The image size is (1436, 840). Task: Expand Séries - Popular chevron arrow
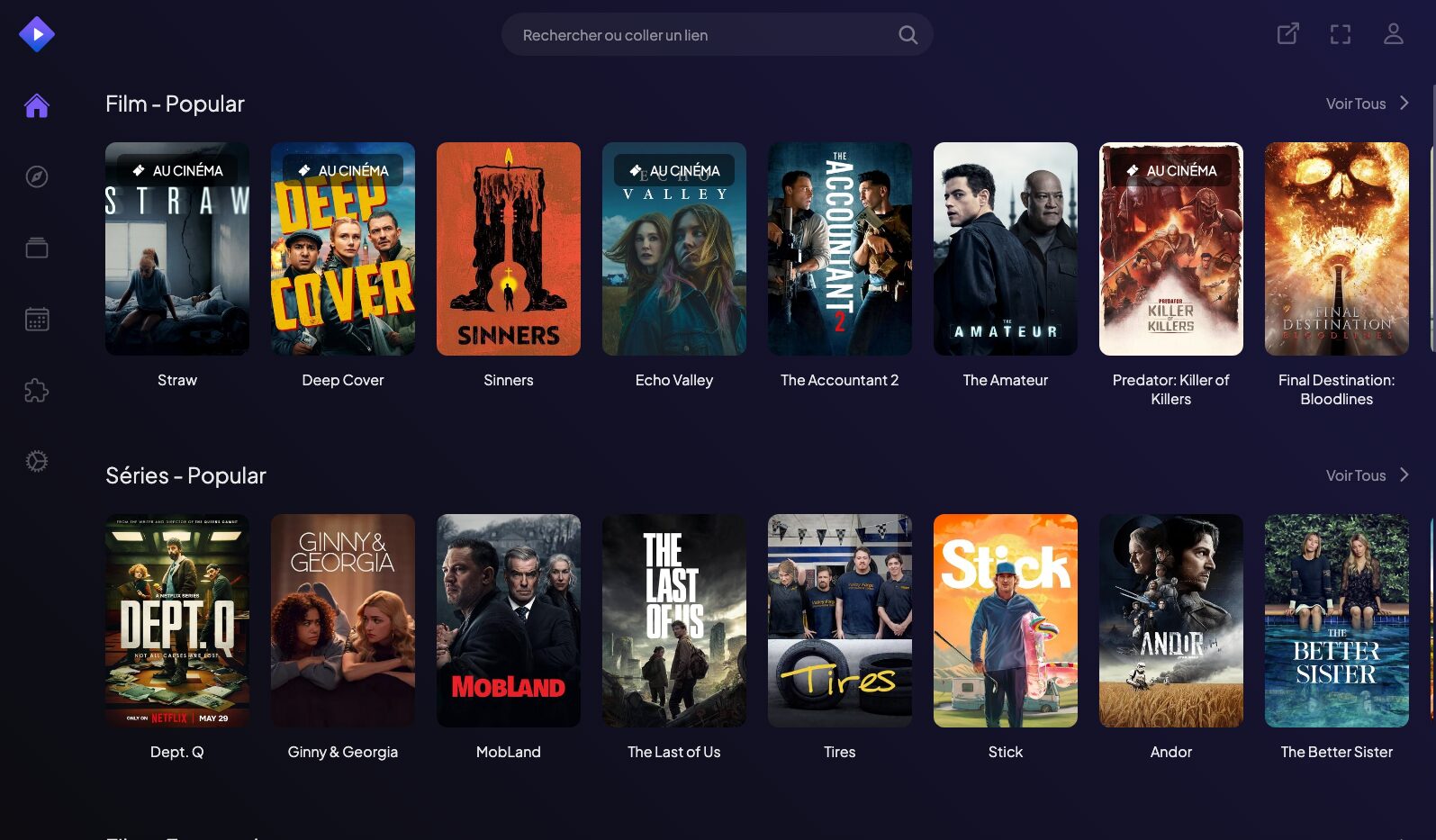[x=1404, y=474]
